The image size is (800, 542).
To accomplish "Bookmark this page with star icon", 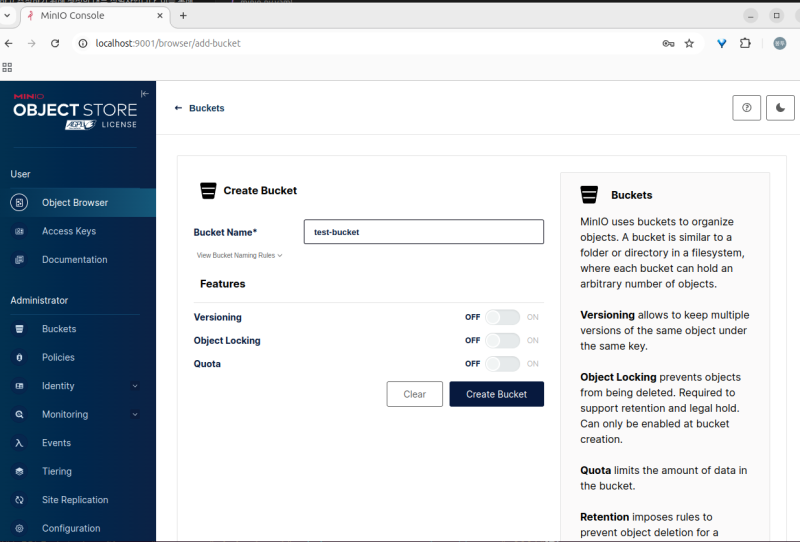I will tap(689, 43).
